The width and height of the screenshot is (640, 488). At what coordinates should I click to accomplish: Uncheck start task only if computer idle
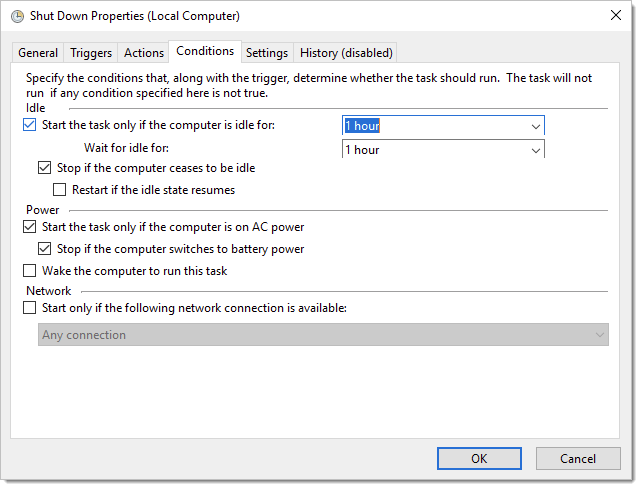pyautogui.click(x=29, y=126)
